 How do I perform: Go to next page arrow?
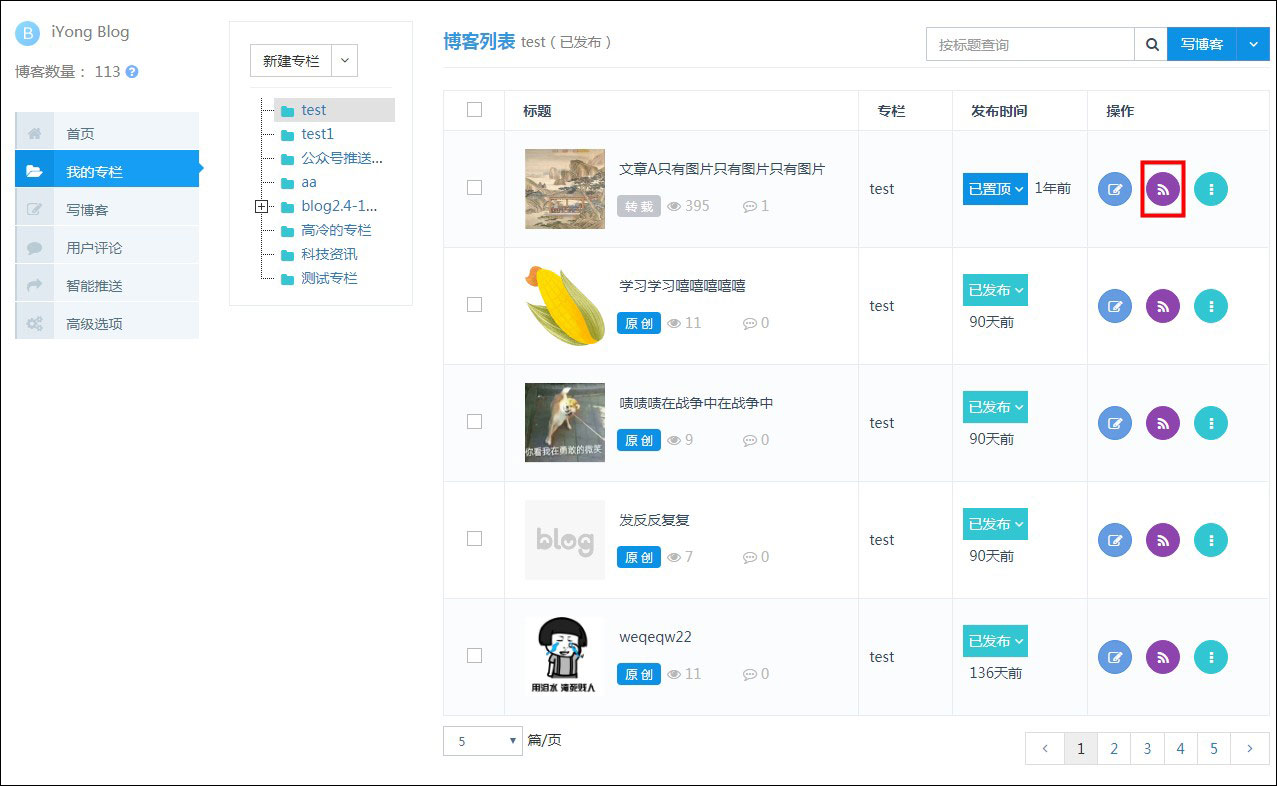pos(1250,748)
